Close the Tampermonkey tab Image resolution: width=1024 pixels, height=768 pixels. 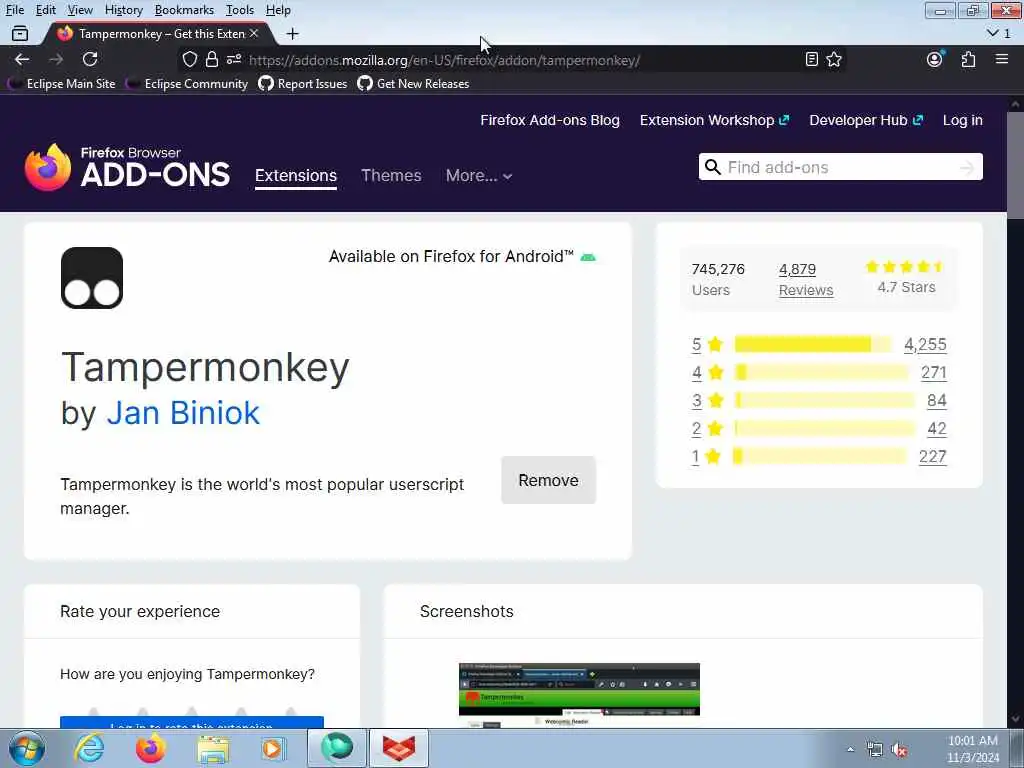(x=254, y=33)
